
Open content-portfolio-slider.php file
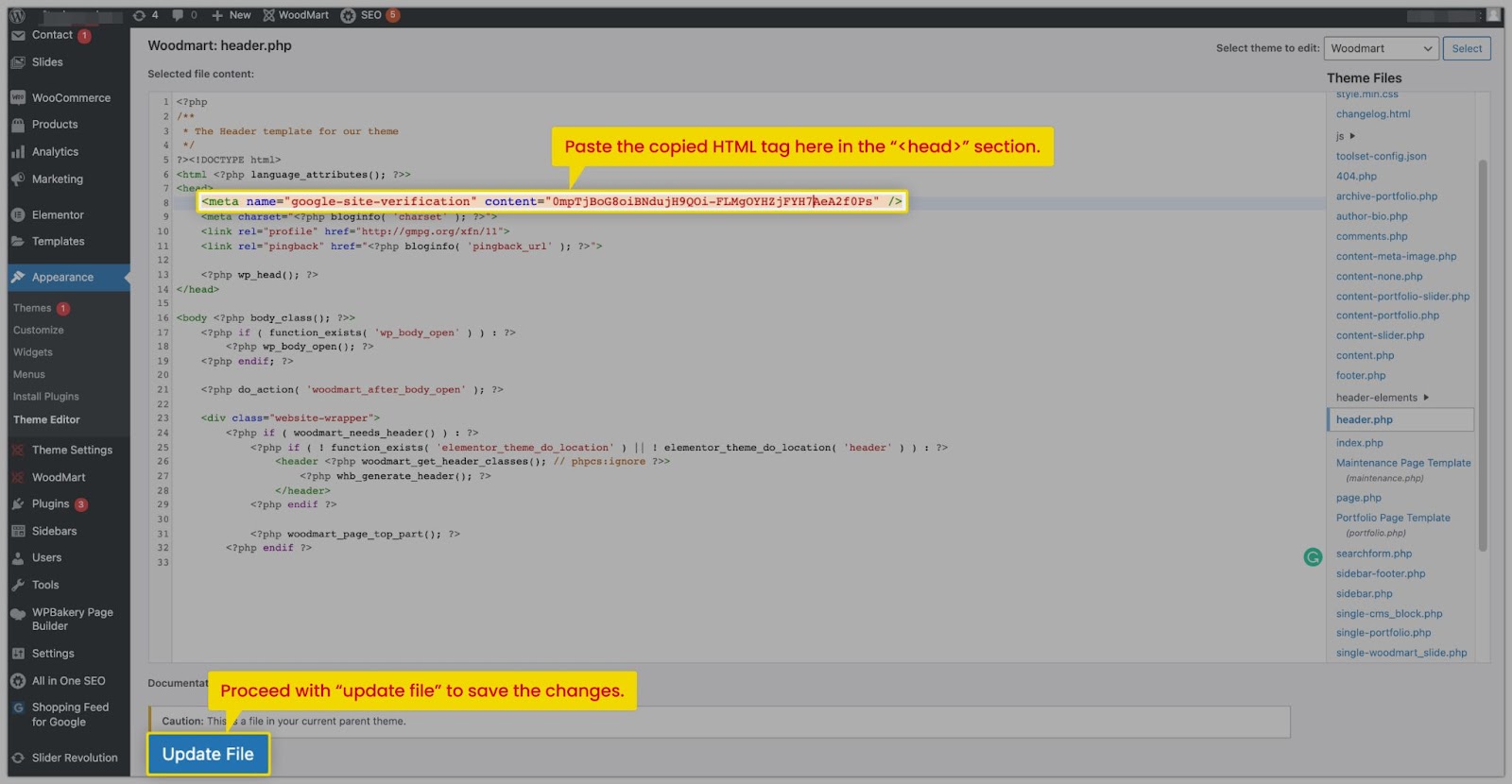click(x=1402, y=297)
